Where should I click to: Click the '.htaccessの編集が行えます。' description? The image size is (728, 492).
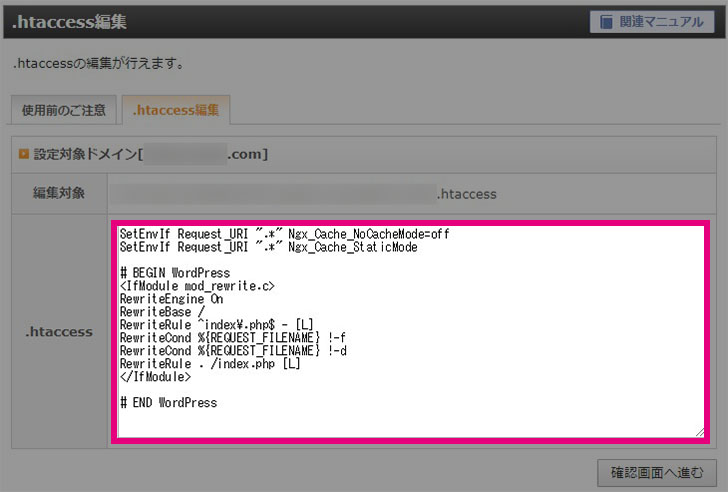(98, 63)
